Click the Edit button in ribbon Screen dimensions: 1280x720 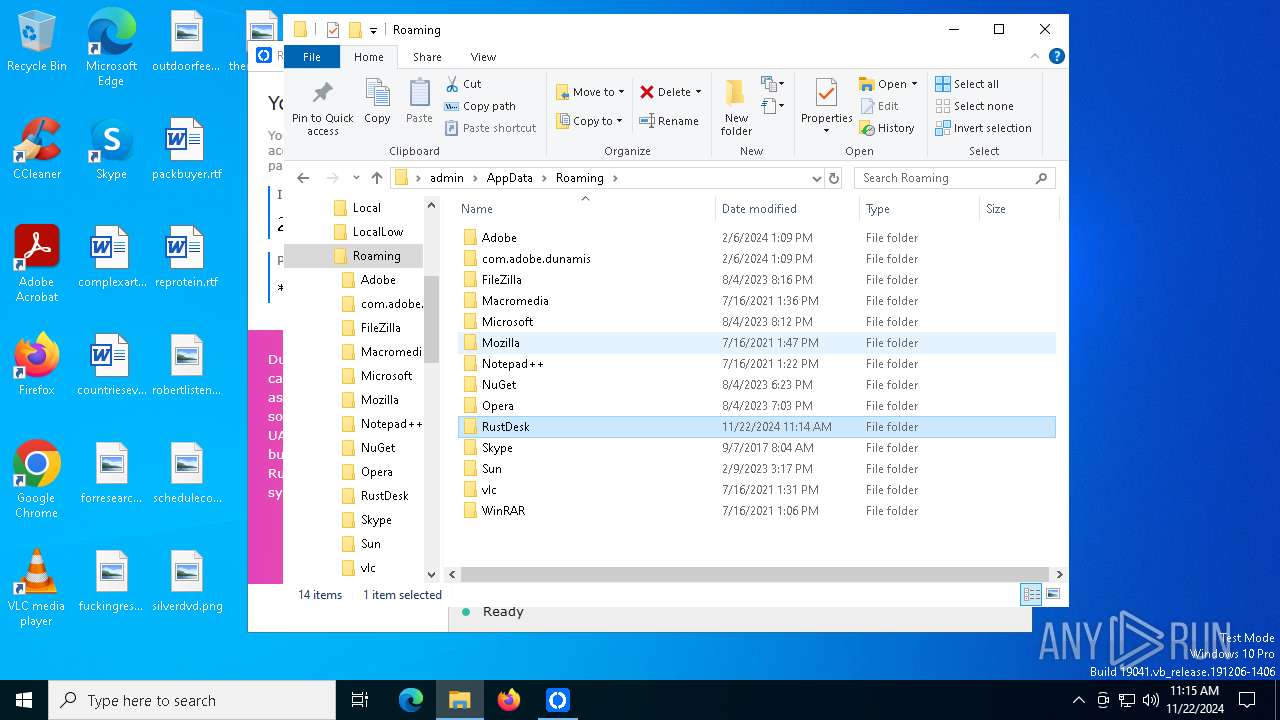tap(879, 106)
